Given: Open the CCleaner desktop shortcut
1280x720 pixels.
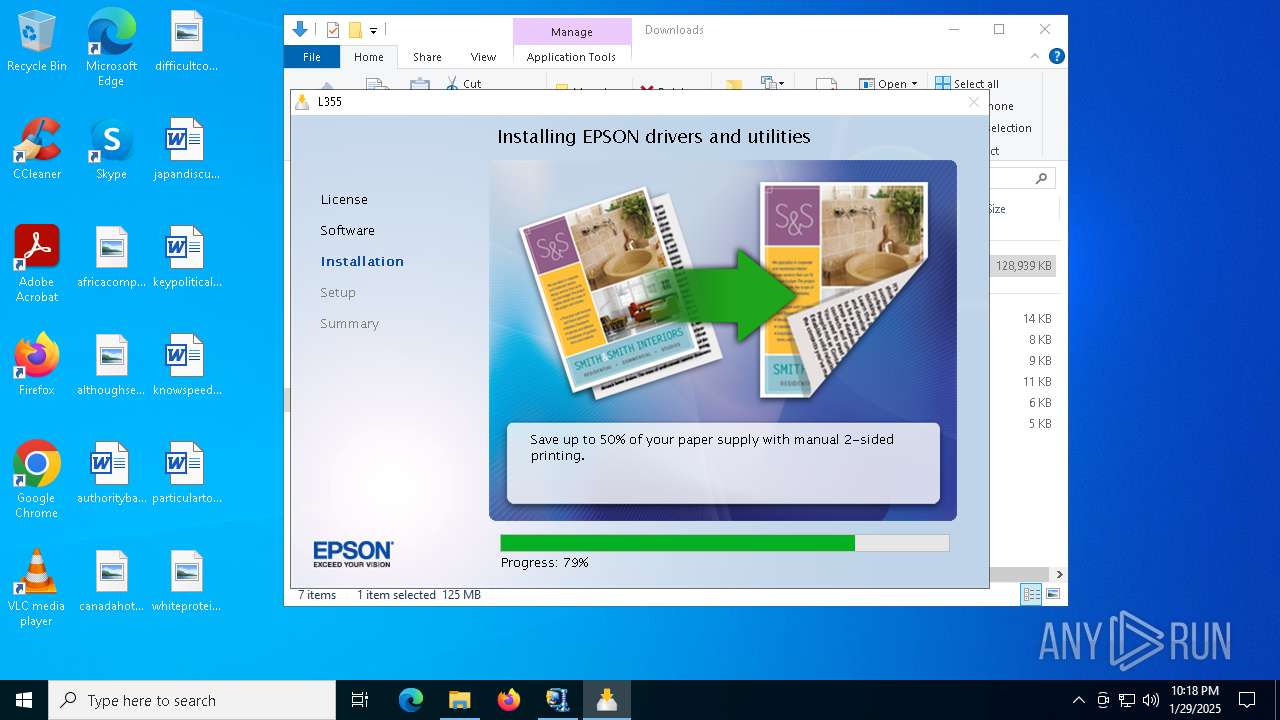Looking at the screenshot, I should point(37,149).
